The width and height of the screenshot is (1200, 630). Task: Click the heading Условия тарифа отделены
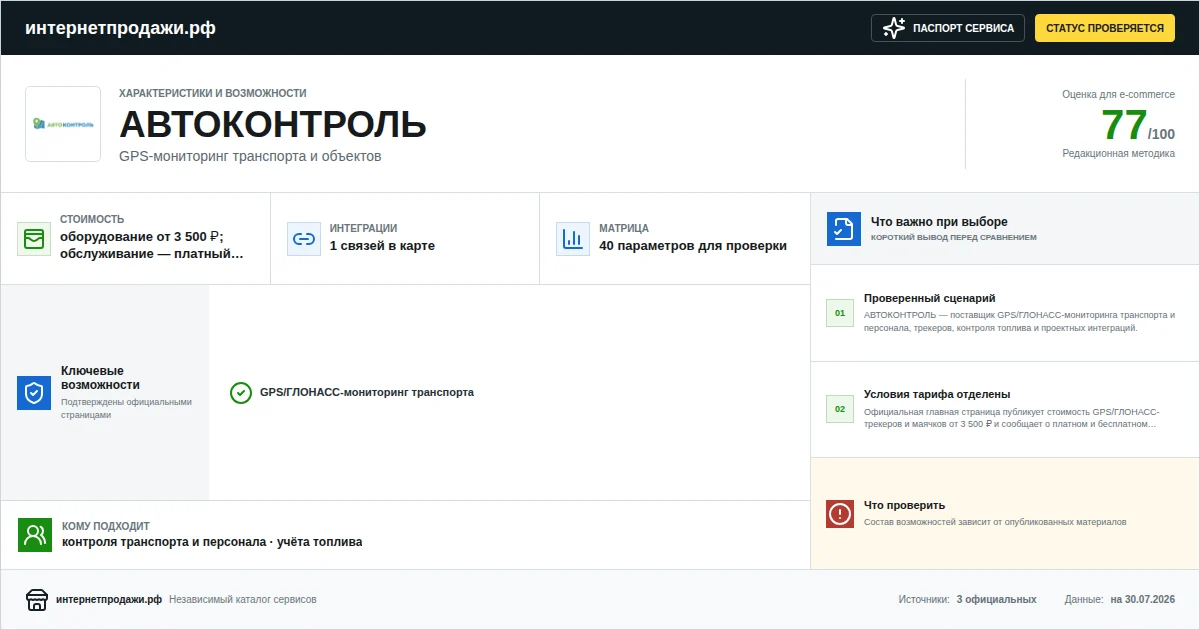pos(937,394)
